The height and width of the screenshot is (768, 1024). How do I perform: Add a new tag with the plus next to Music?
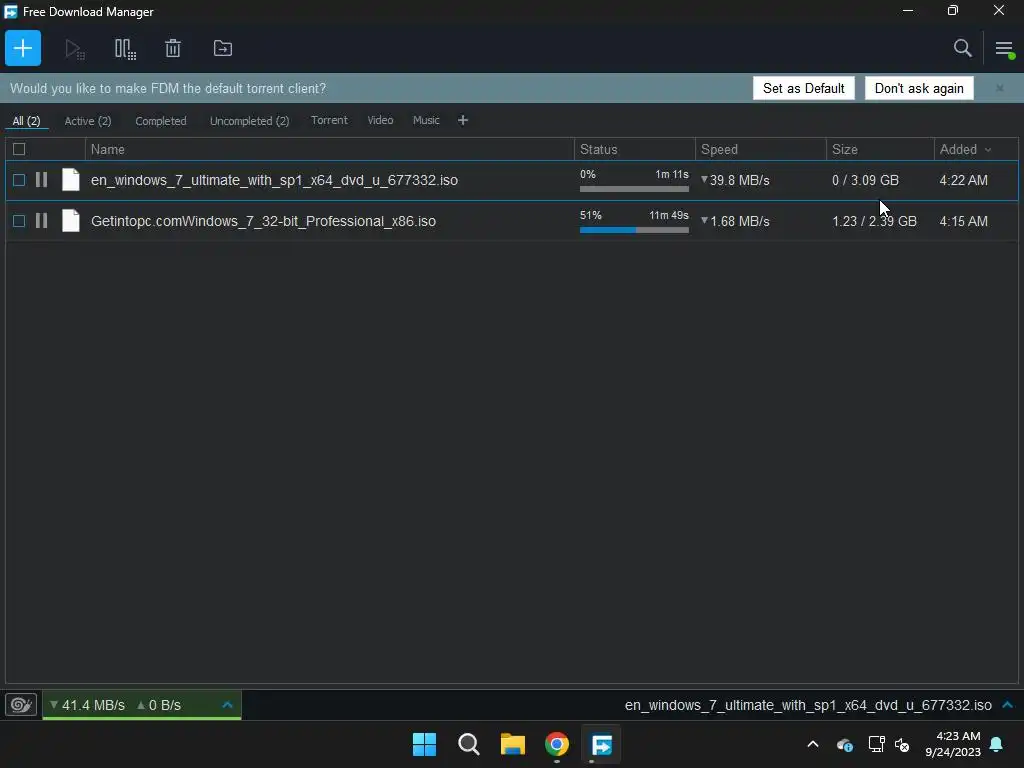[x=463, y=120]
